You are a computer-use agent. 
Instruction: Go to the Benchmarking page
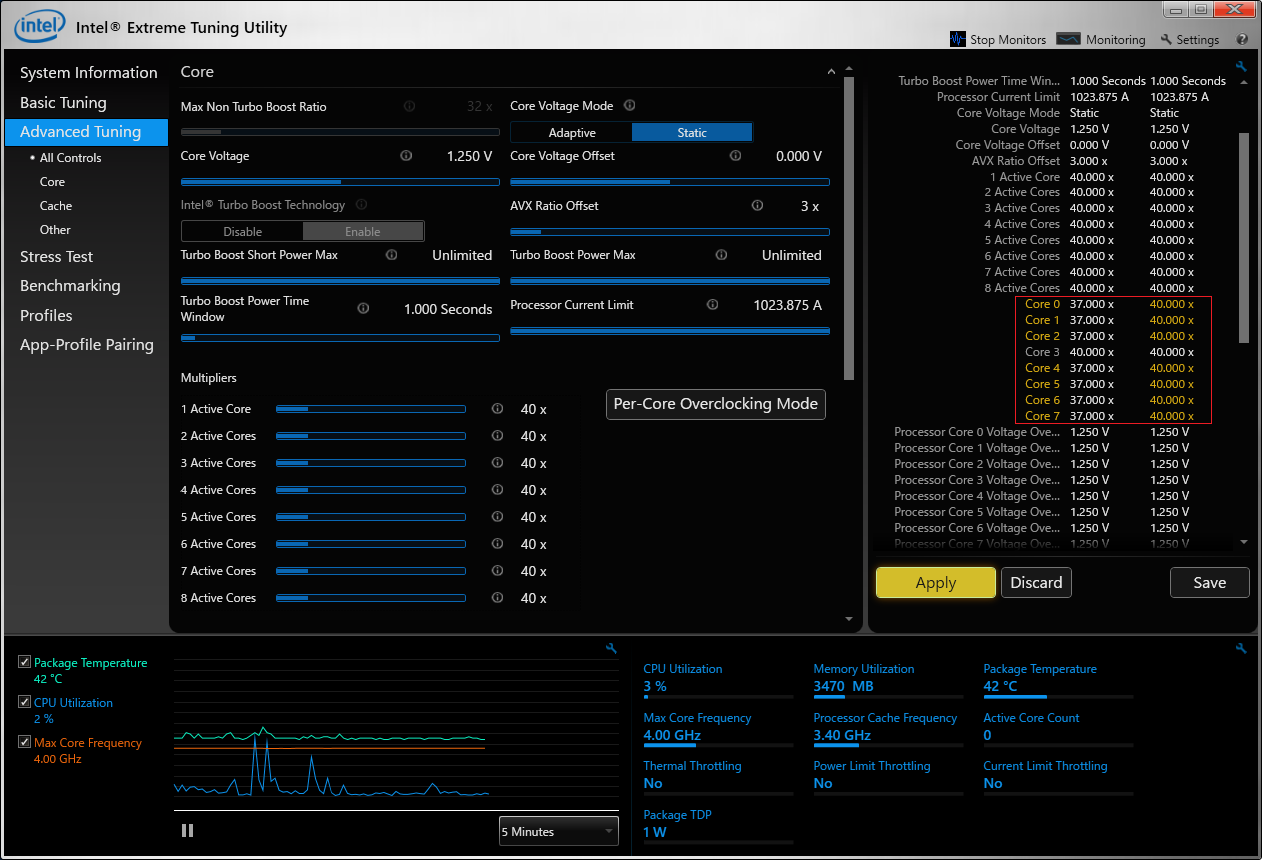pos(70,286)
